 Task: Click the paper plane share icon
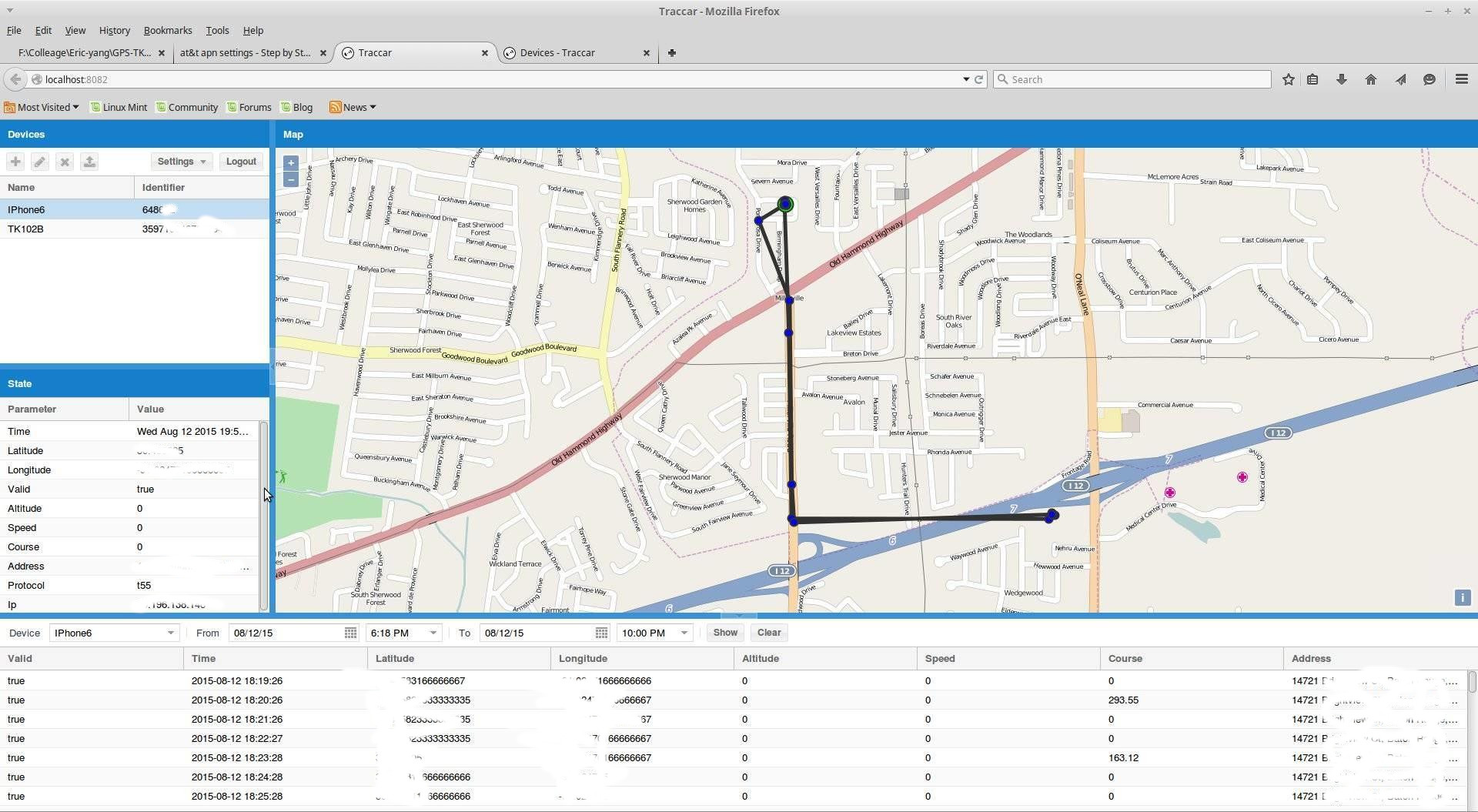(x=1400, y=79)
